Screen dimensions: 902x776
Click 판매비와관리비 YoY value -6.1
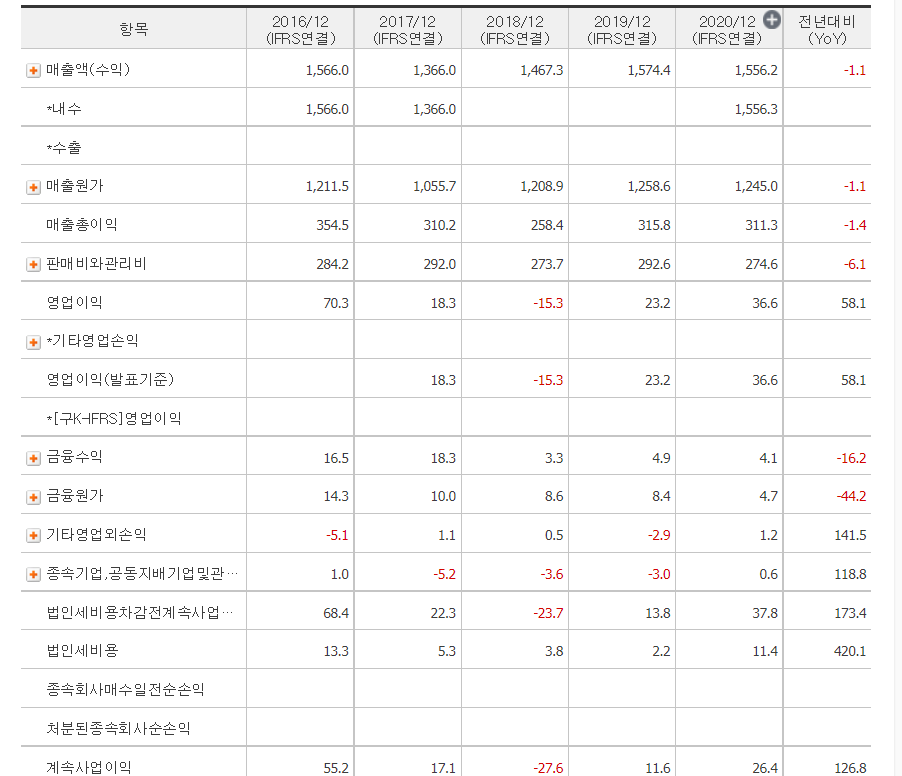(x=854, y=264)
